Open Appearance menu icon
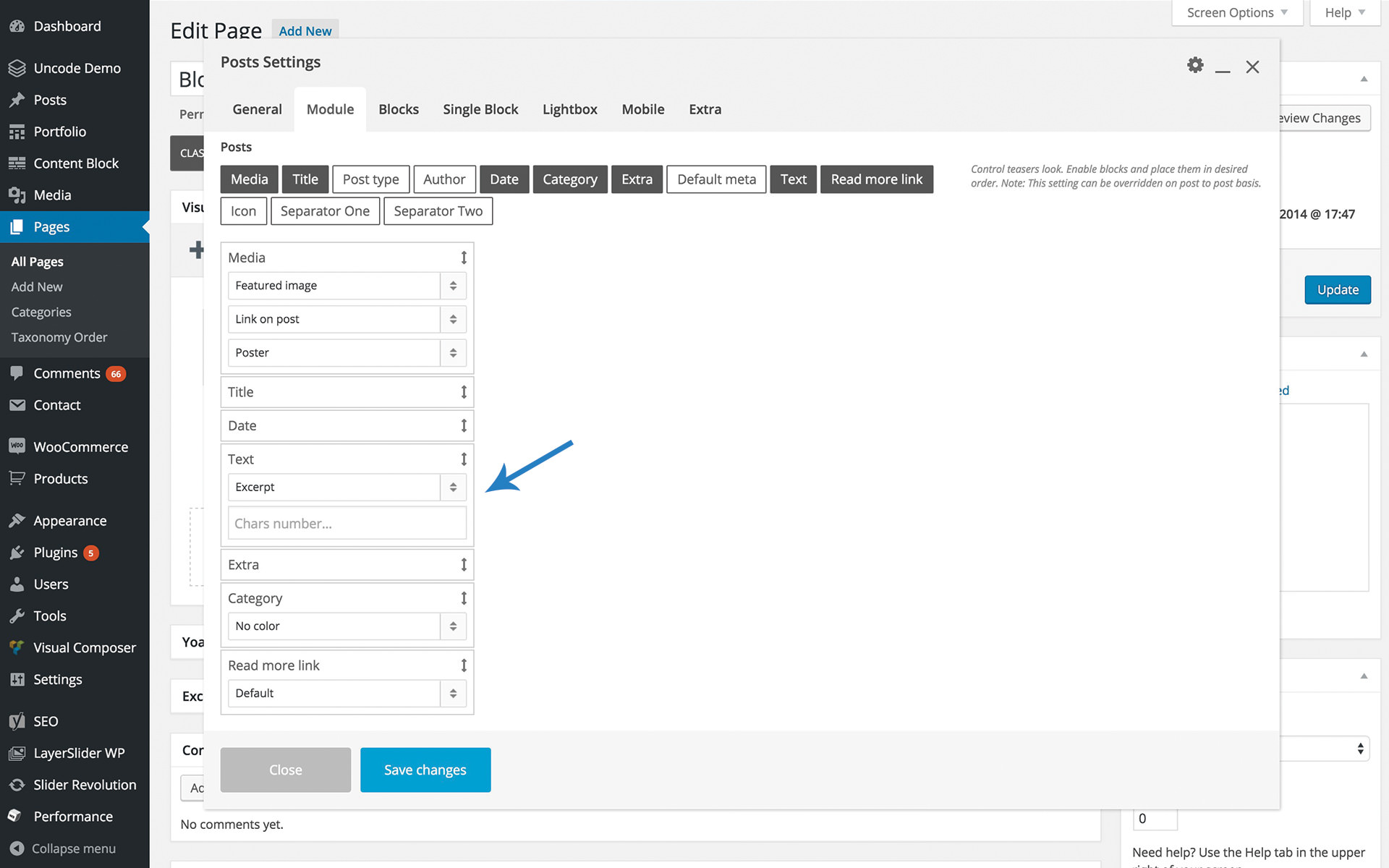 (17, 521)
